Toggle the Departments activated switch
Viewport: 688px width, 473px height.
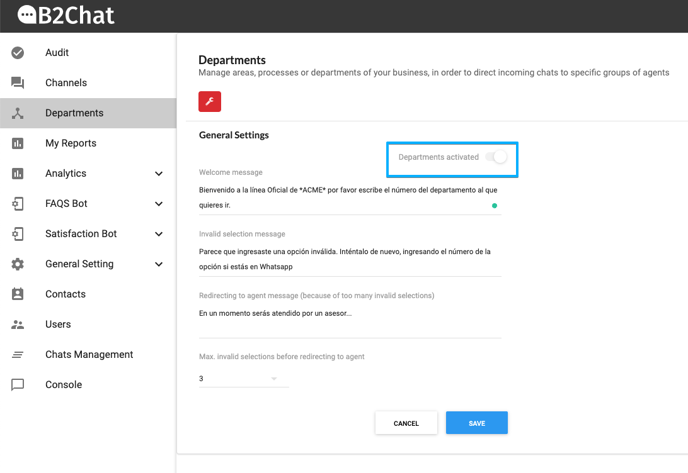[x=496, y=157]
